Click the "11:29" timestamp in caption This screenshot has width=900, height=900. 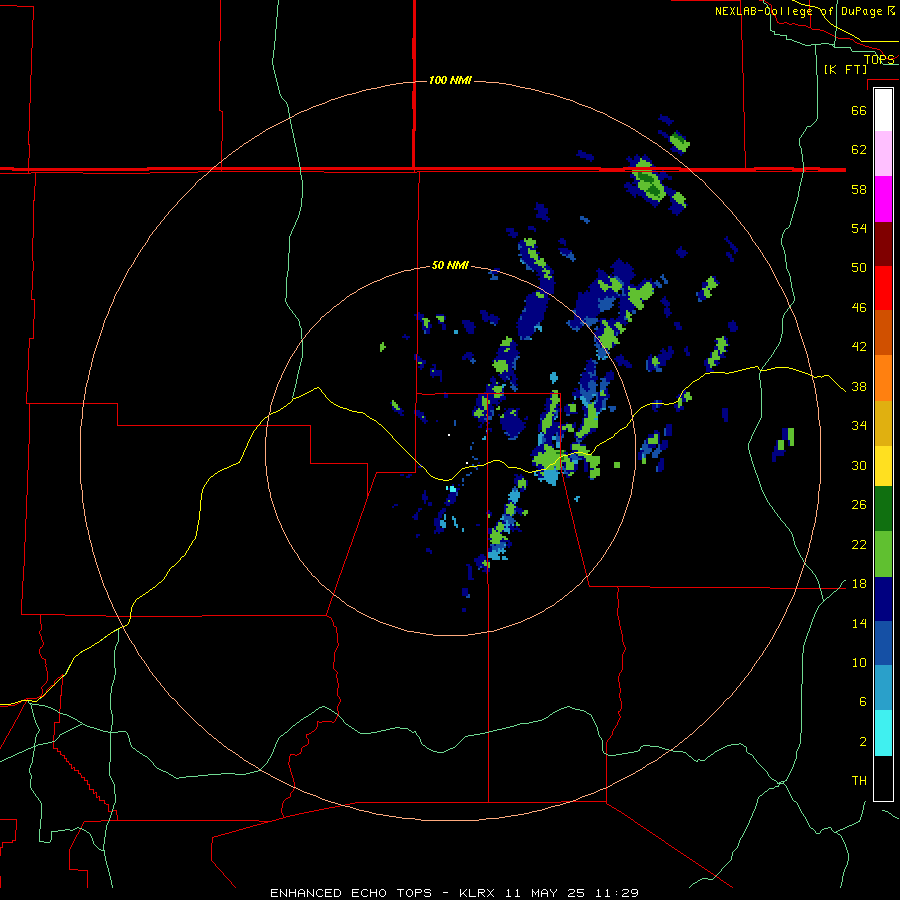pyautogui.click(x=615, y=893)
